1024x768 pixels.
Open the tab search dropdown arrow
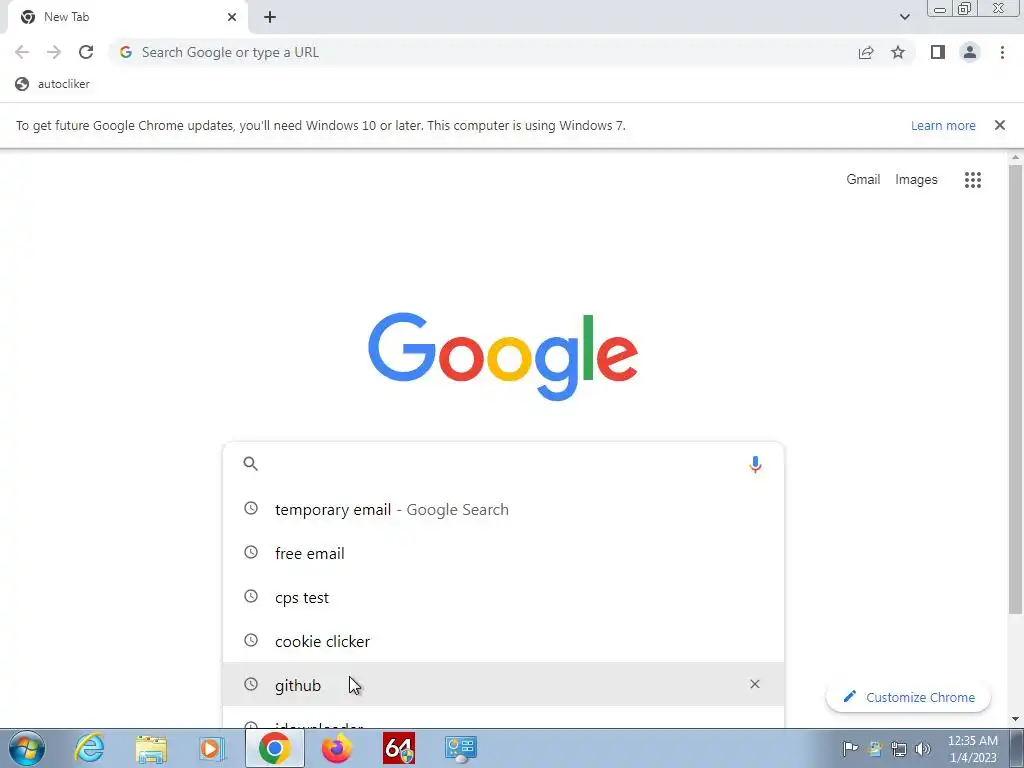click(x=904, y=17)
